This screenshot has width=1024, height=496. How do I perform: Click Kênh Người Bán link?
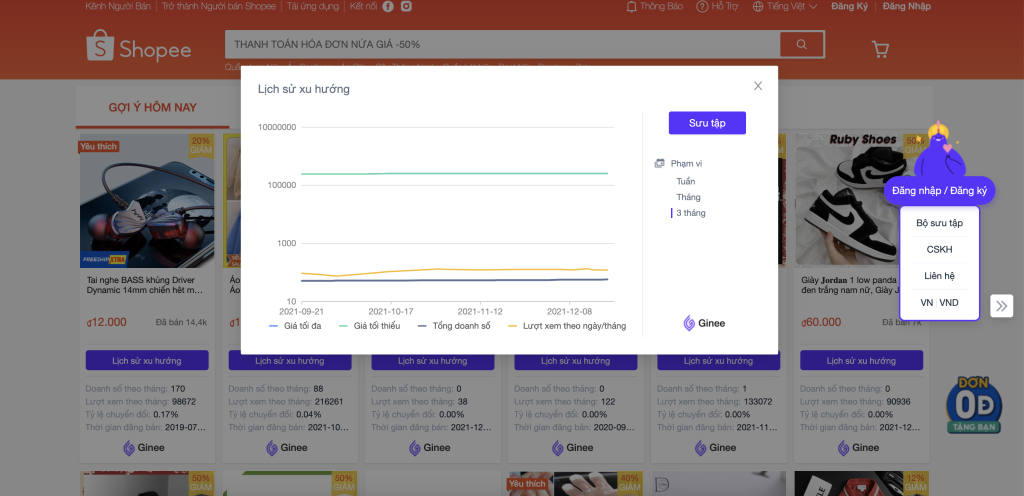click(x=118, y=7)
